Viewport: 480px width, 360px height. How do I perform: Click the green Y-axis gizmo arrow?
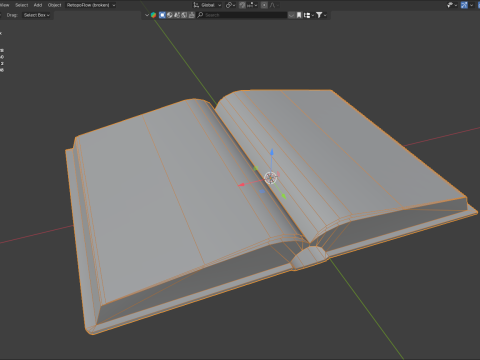[284, 196]
